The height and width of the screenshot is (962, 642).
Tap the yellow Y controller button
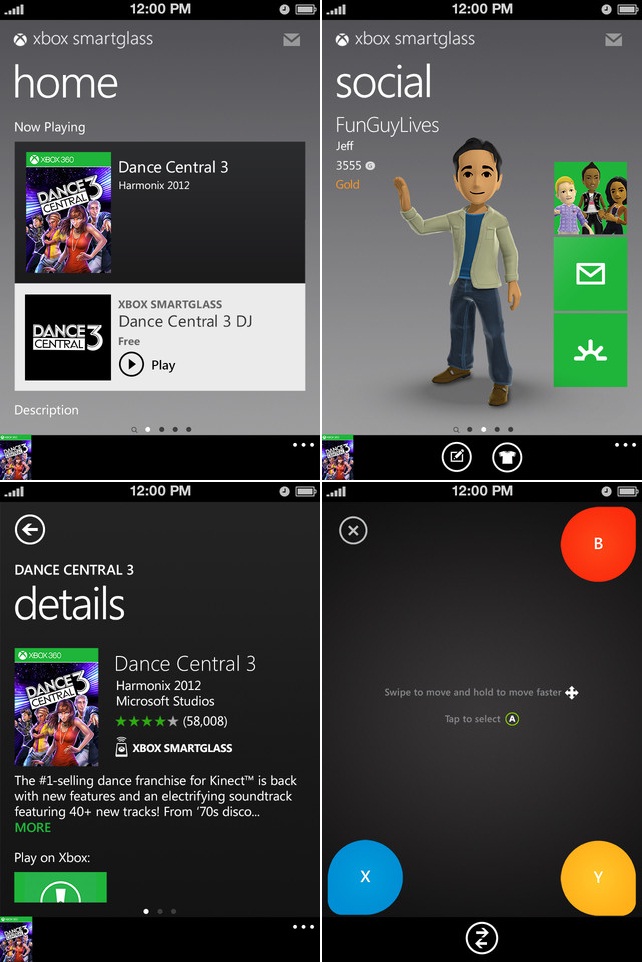tap(598, 877)
